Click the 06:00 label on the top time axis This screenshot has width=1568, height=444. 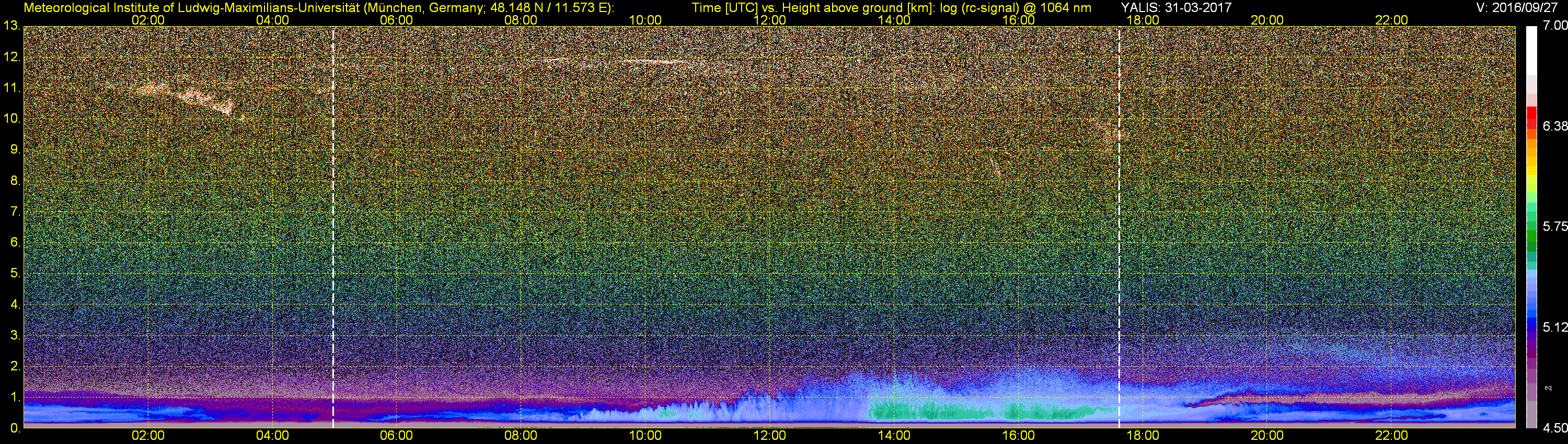coord(396,20)
